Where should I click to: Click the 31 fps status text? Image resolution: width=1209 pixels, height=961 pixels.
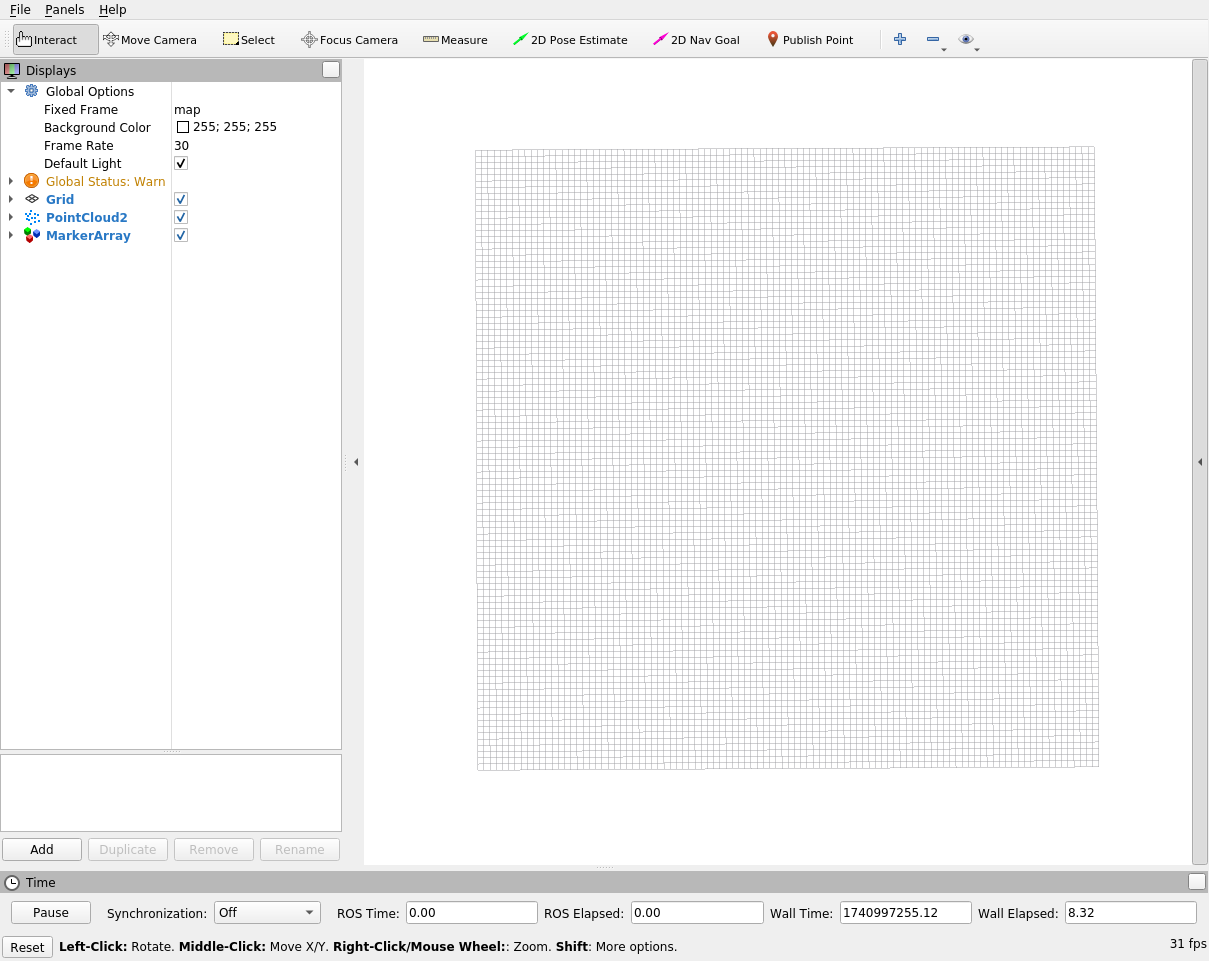(1188, 943)
